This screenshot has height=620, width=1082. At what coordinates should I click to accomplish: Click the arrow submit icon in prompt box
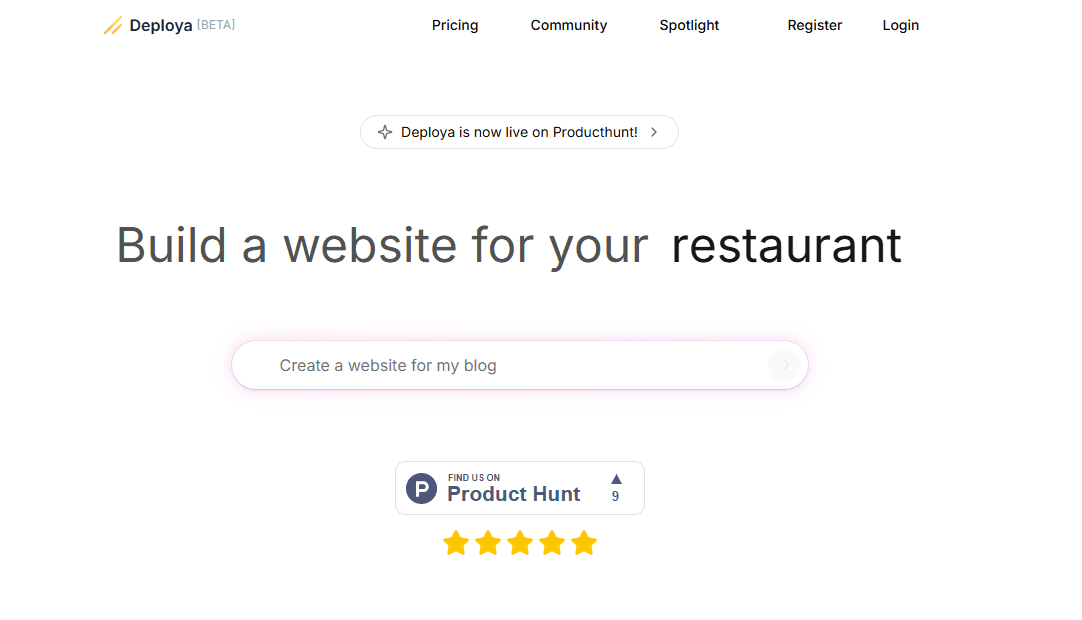pyautogui.click(x=785, y=366)
